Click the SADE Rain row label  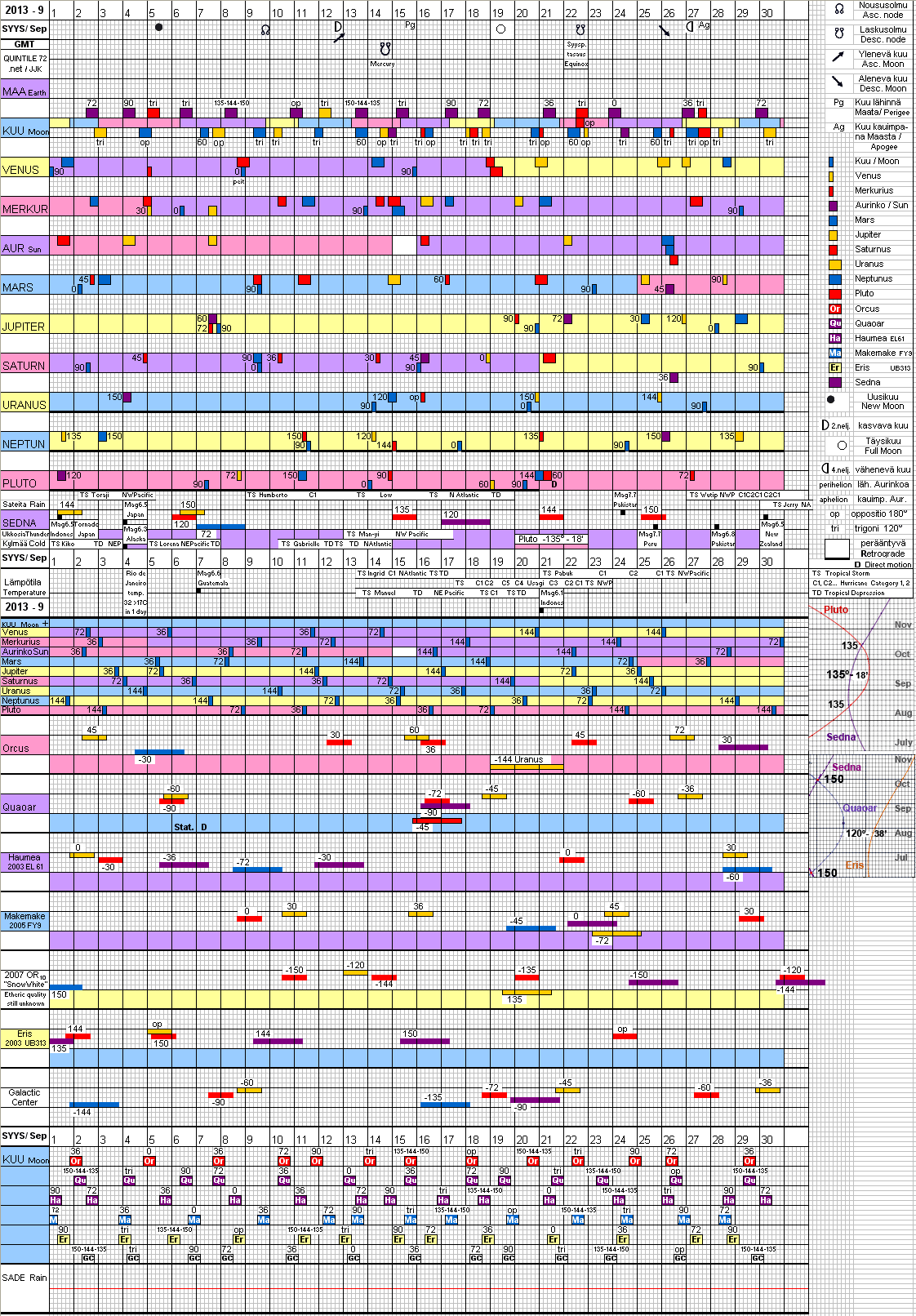(24, 1278)
